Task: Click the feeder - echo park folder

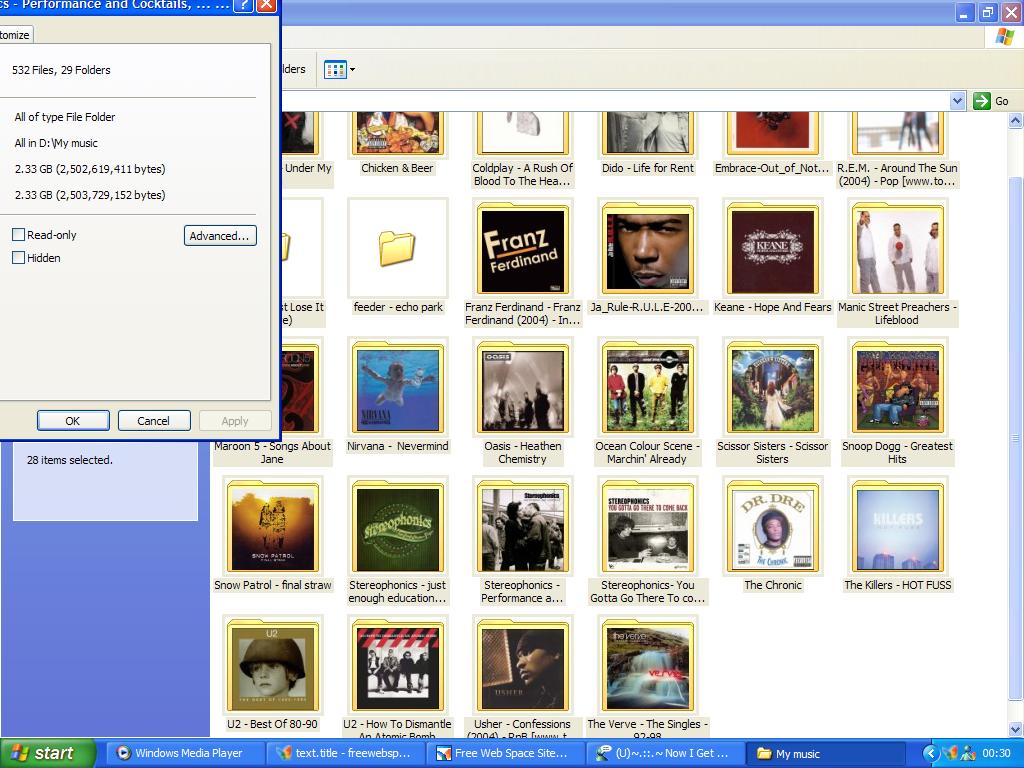Action: [x=397, y=251]
